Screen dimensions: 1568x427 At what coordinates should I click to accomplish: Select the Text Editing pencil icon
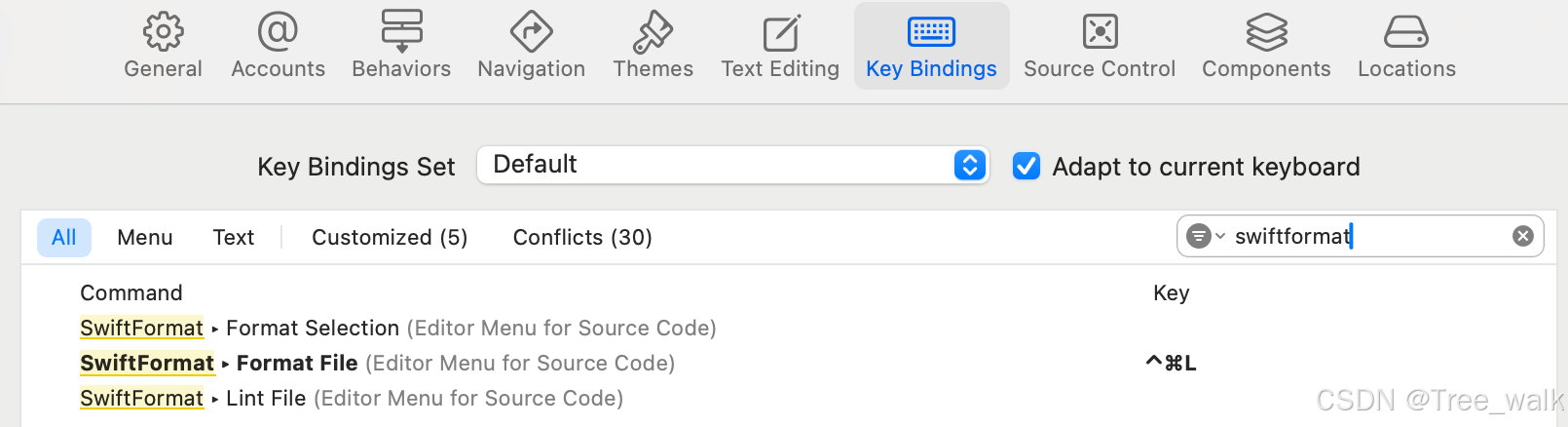tap(781, 32)
